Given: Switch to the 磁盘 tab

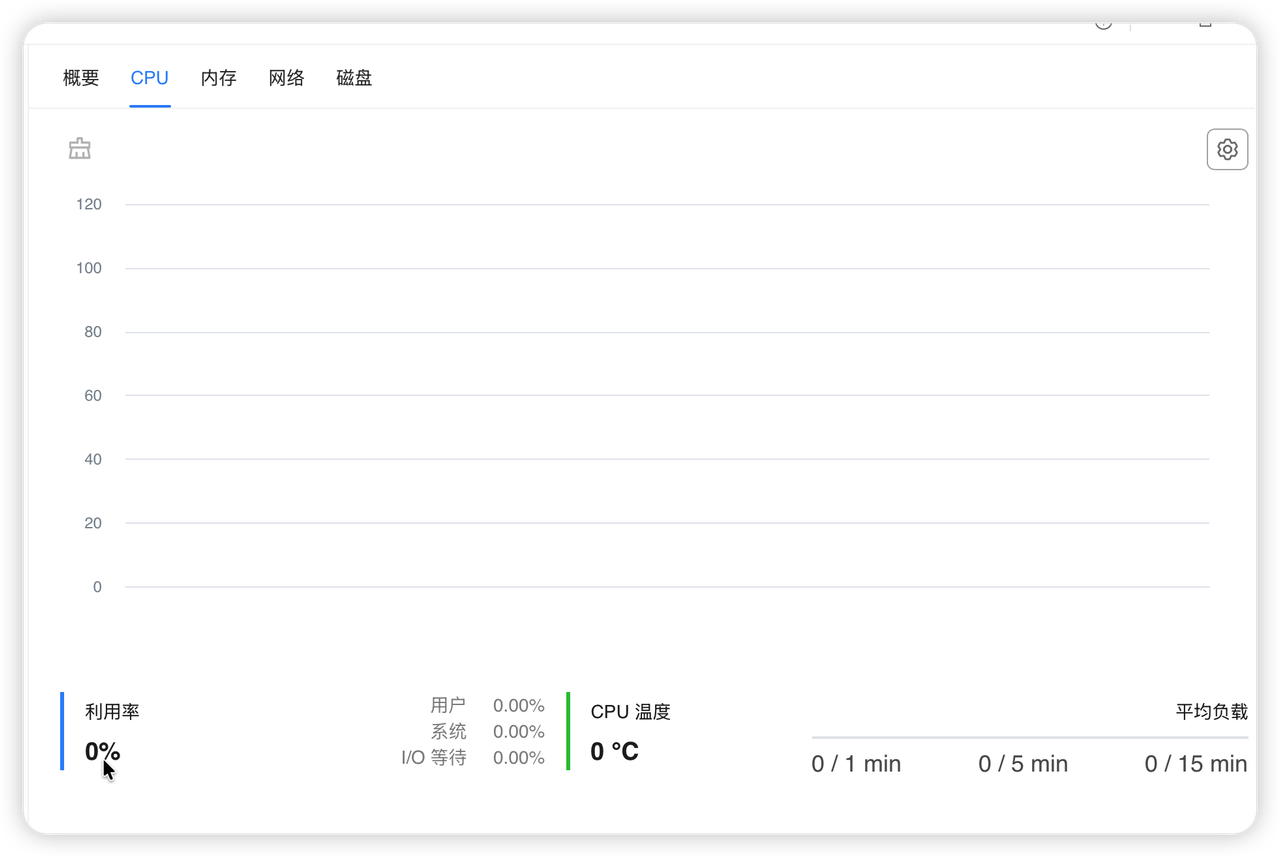Looking at the screenshot, I should coord(354,78).
